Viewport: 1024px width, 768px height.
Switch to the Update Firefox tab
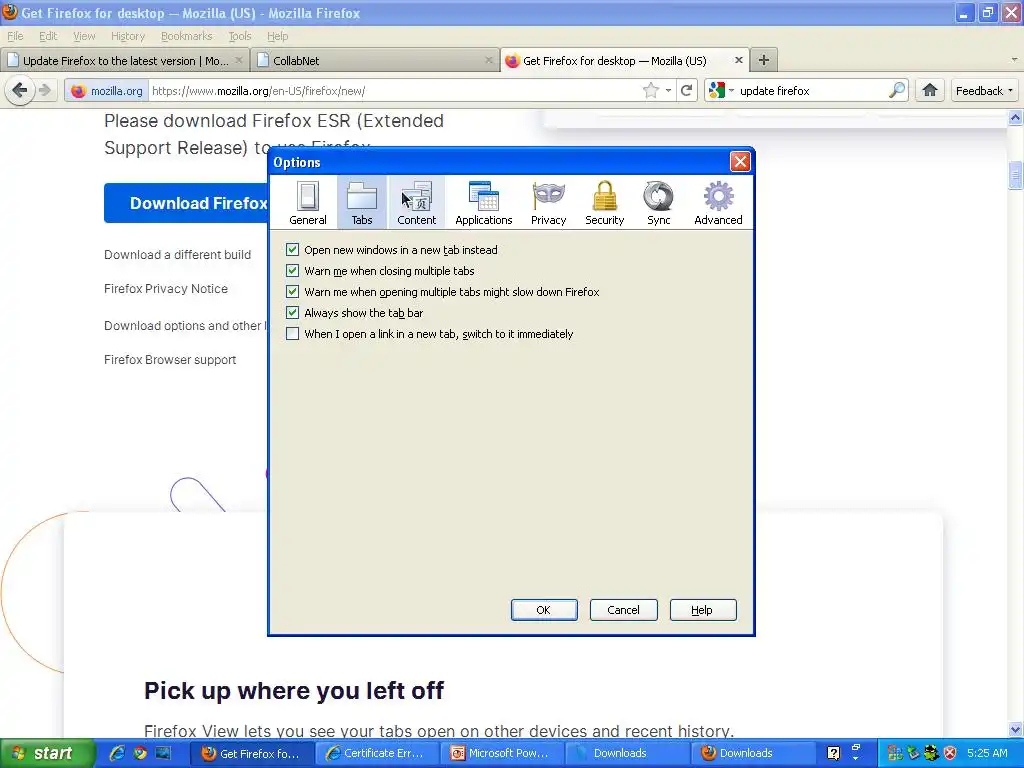[124, 60]
